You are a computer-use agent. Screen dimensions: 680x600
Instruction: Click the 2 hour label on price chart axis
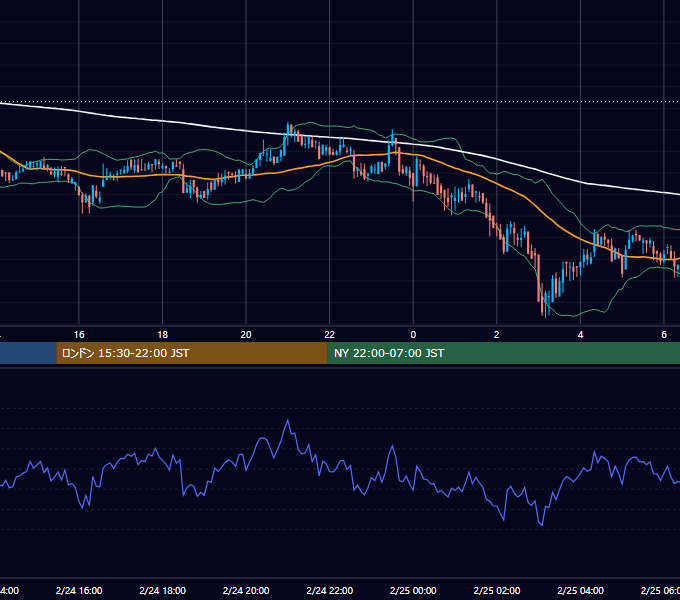[497, 334]
